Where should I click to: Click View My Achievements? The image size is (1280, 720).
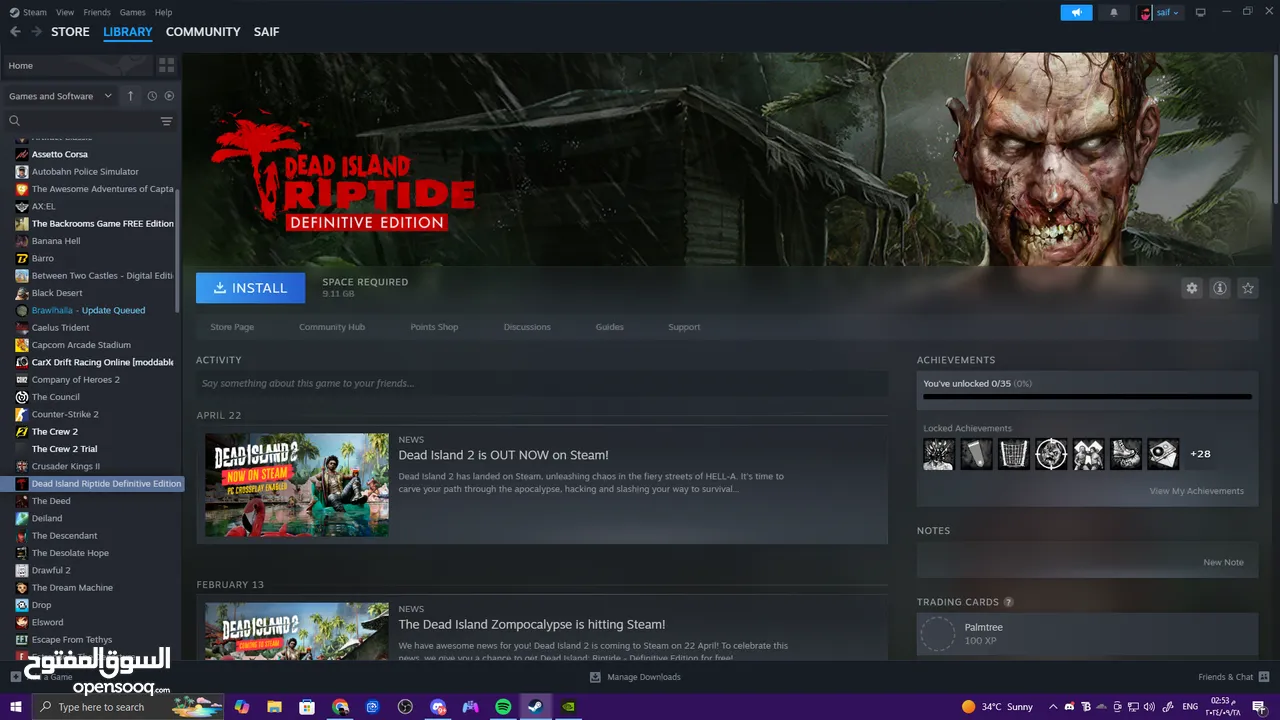(x=1196, y=491)
